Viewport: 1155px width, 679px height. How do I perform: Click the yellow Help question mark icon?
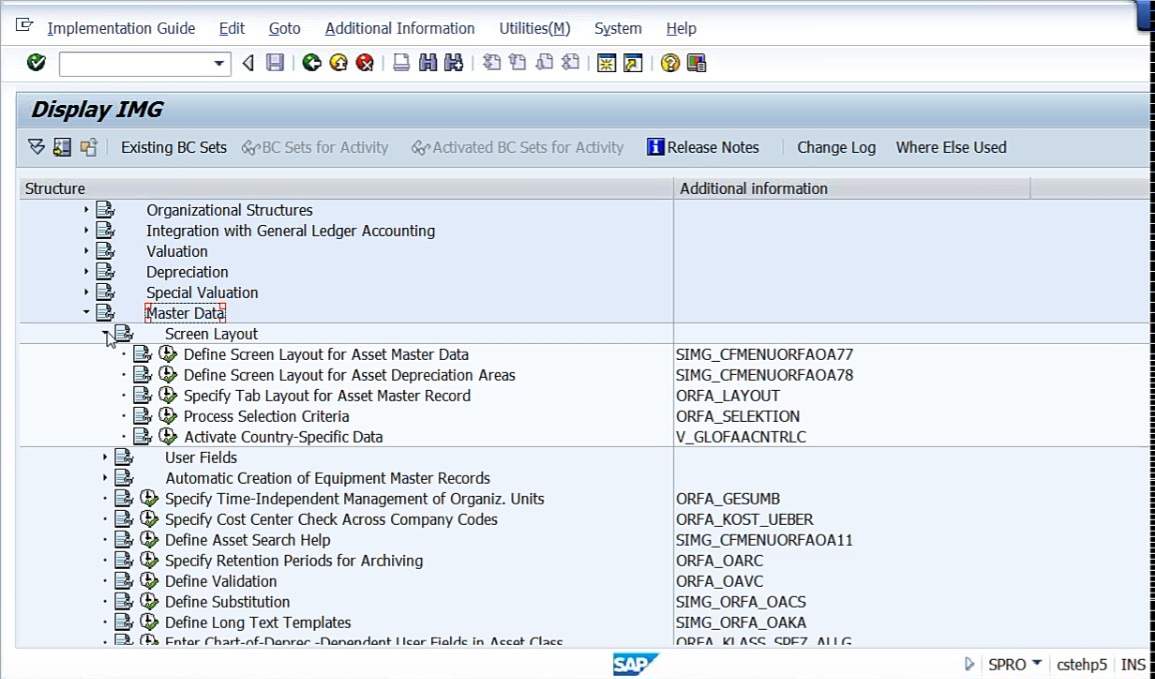point(670,63)
